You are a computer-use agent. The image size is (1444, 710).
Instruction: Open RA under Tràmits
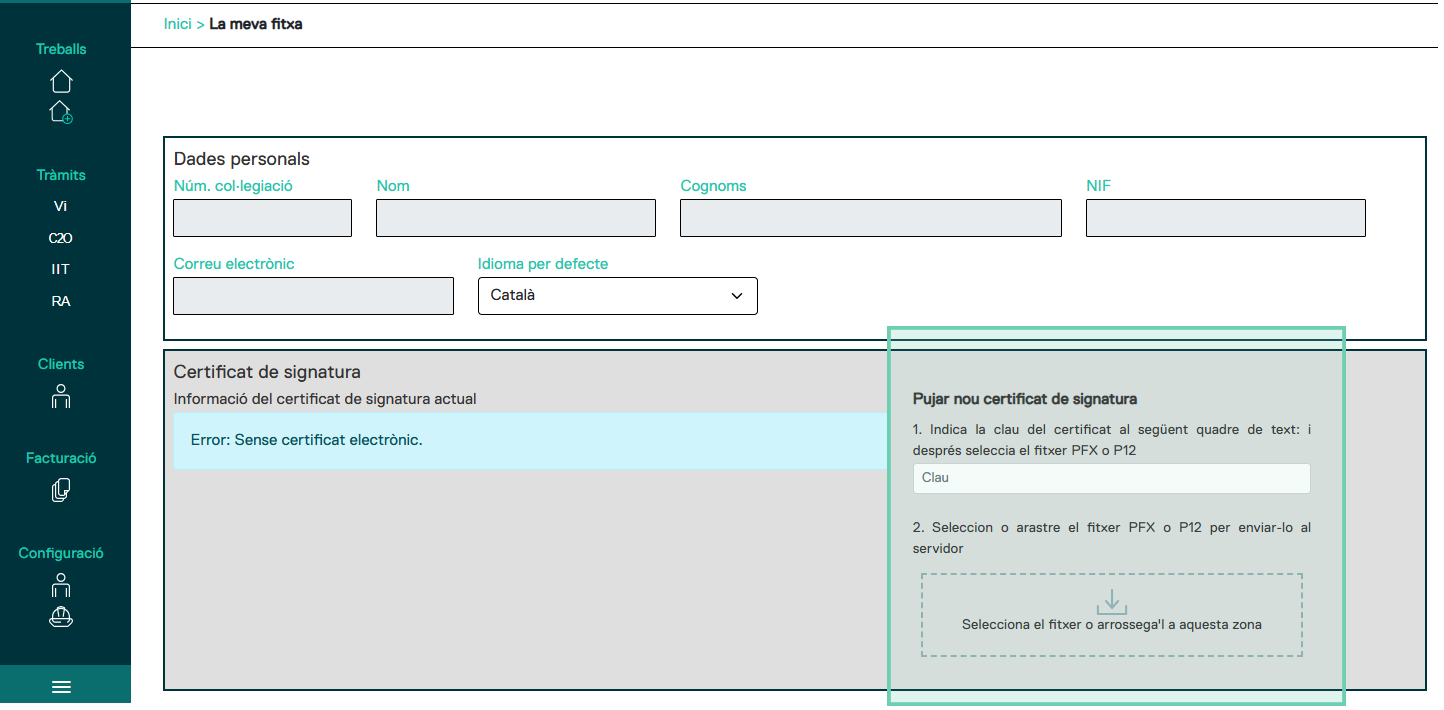click(61, 301)
